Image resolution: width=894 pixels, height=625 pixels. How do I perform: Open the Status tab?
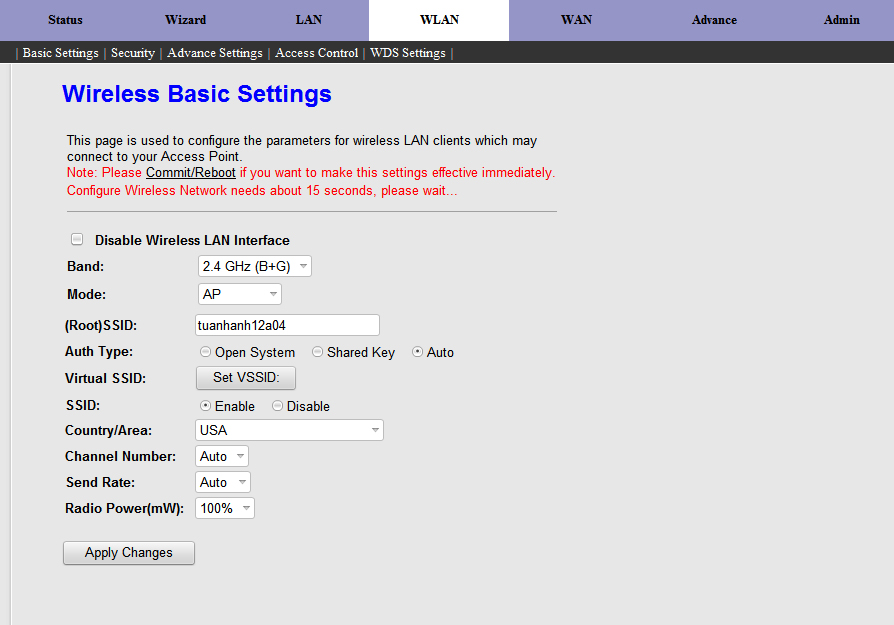click(x=65, y=20)
